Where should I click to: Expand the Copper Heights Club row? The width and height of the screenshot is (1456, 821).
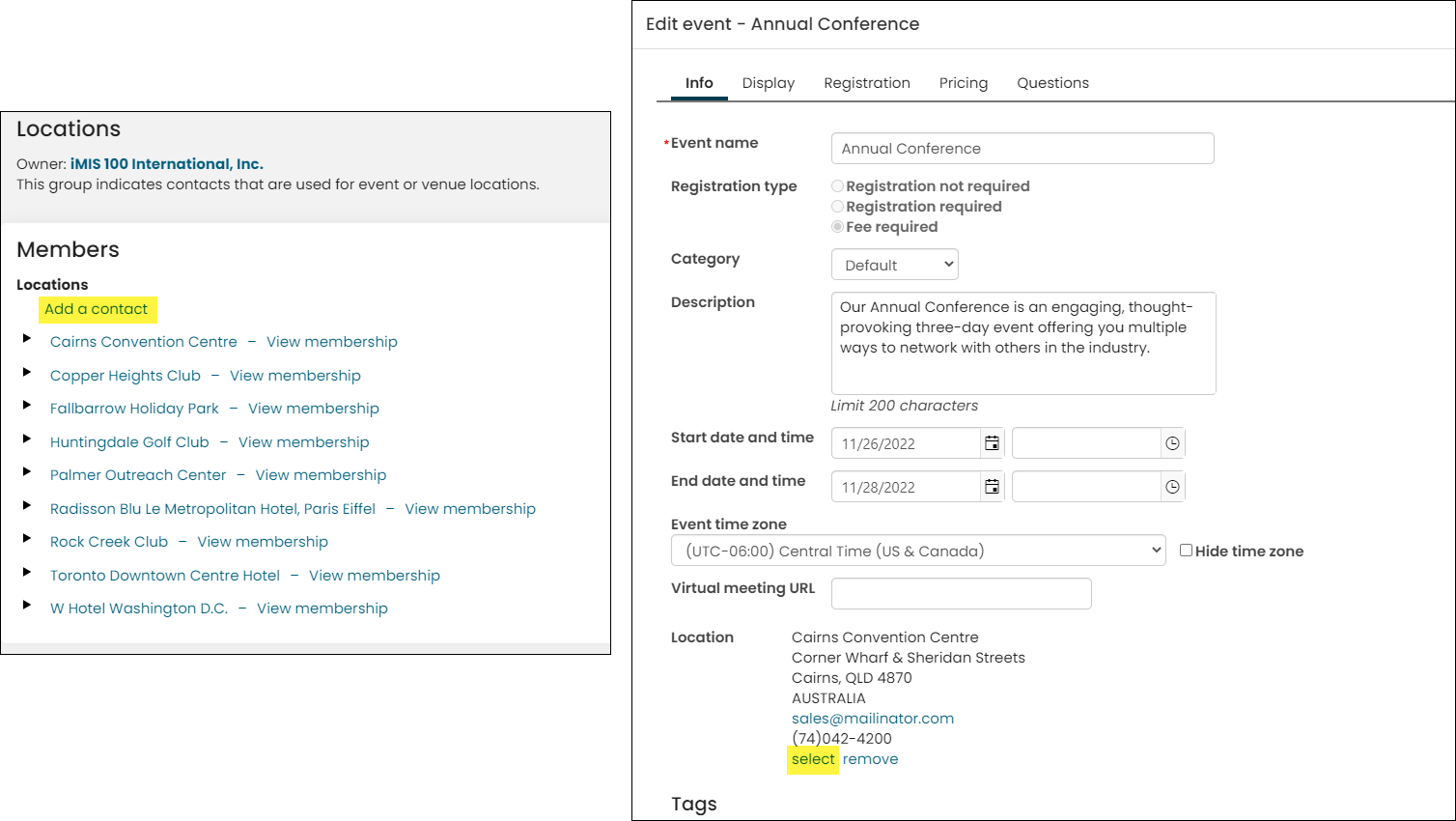tap(27, 372)
